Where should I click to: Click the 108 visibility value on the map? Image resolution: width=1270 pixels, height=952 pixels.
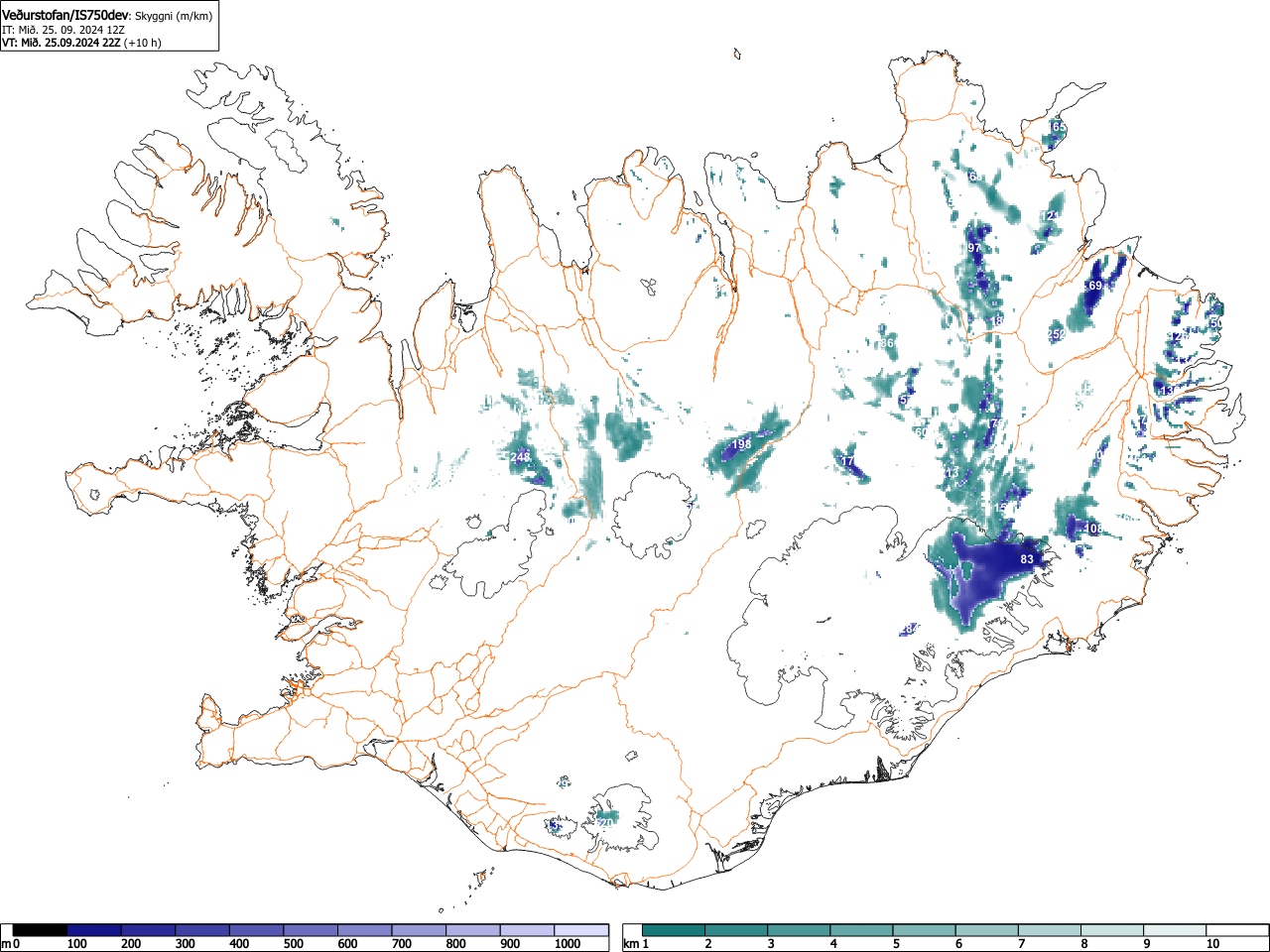[1093, 529]
